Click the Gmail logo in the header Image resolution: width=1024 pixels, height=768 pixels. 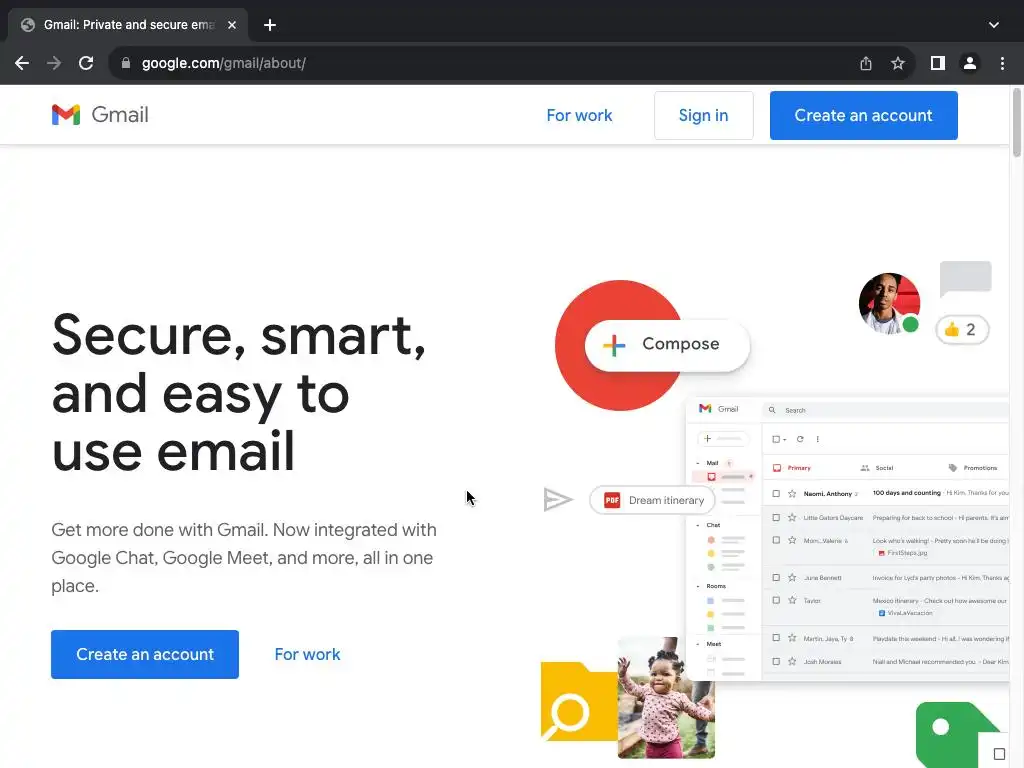click(x=100, y=115)
